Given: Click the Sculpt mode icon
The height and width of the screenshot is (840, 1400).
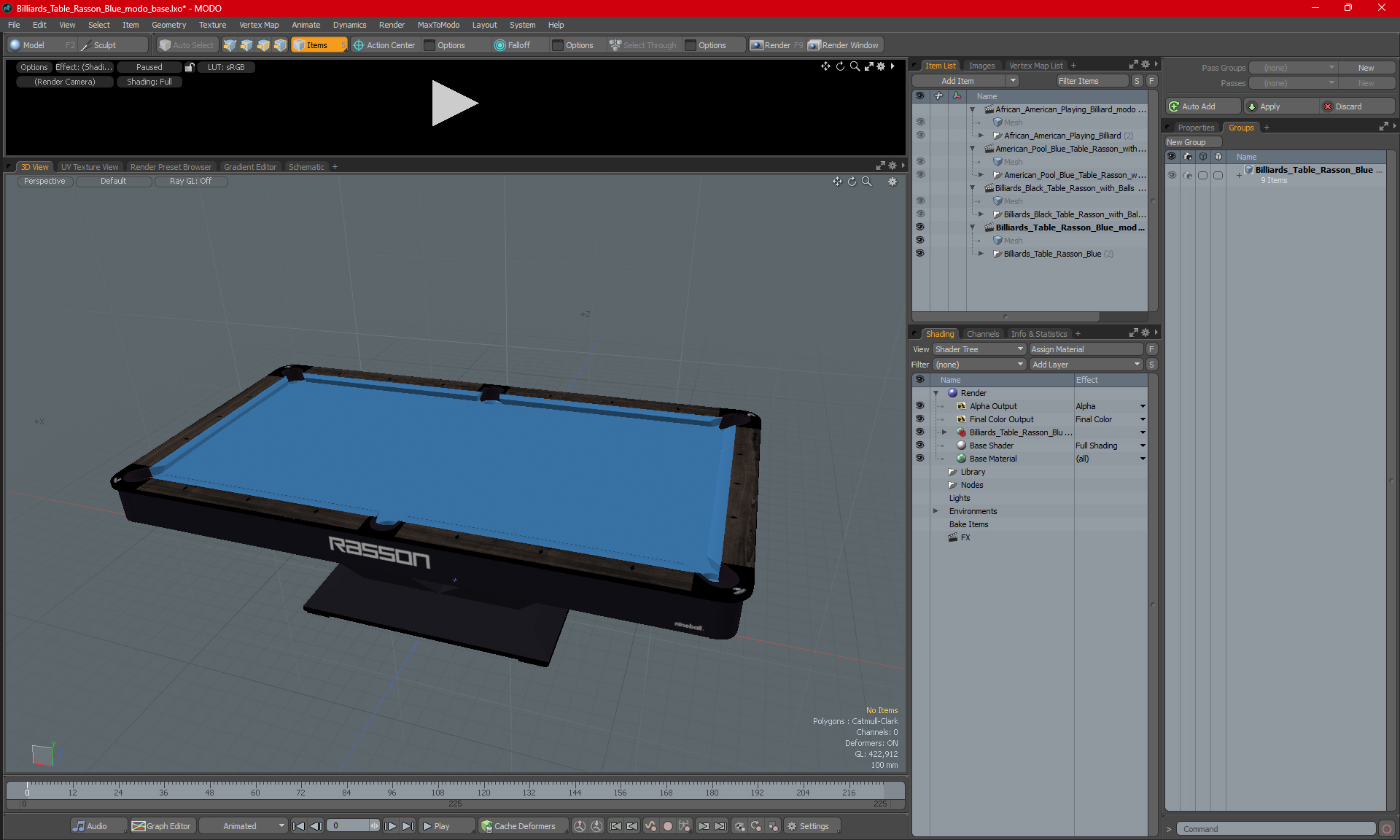Looking at the screenshot, I should click(86, 45).
